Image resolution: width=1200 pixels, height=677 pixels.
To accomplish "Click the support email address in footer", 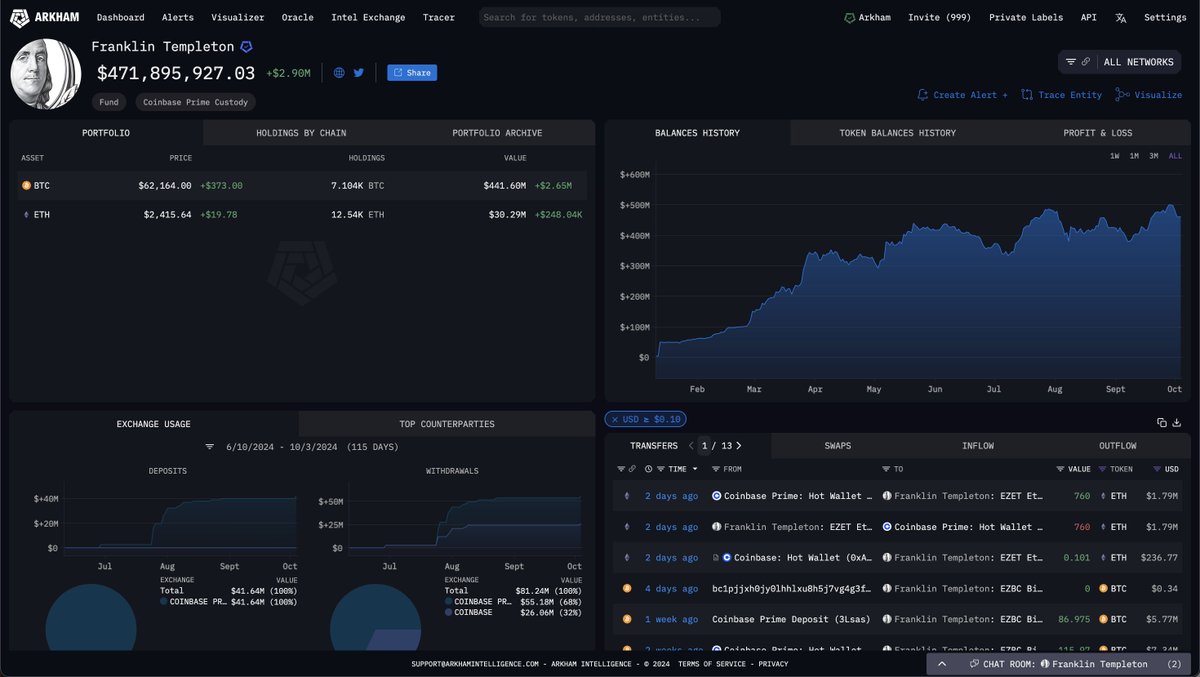I will 475,664.
